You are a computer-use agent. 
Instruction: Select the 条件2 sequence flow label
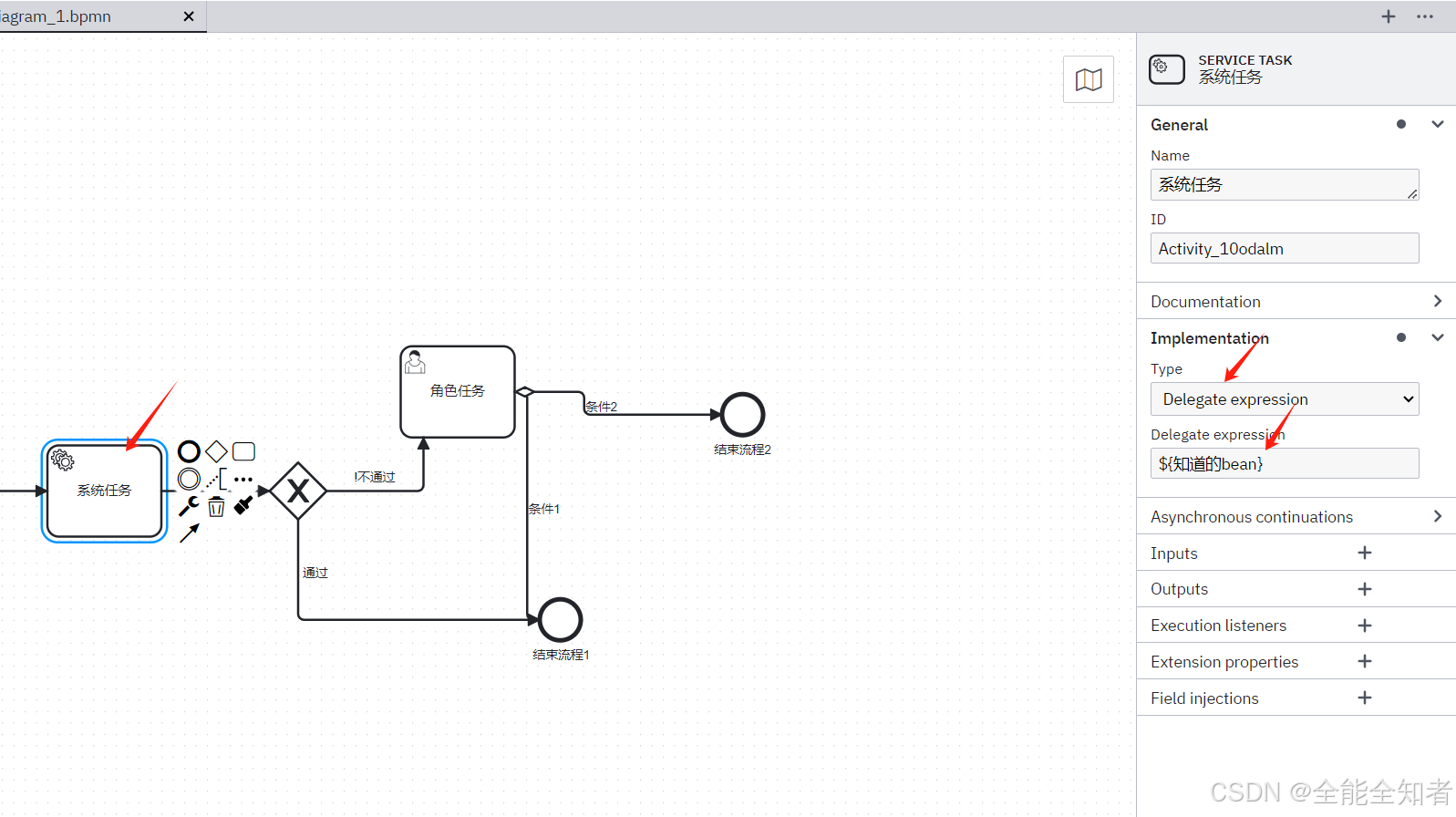[601, 407]
